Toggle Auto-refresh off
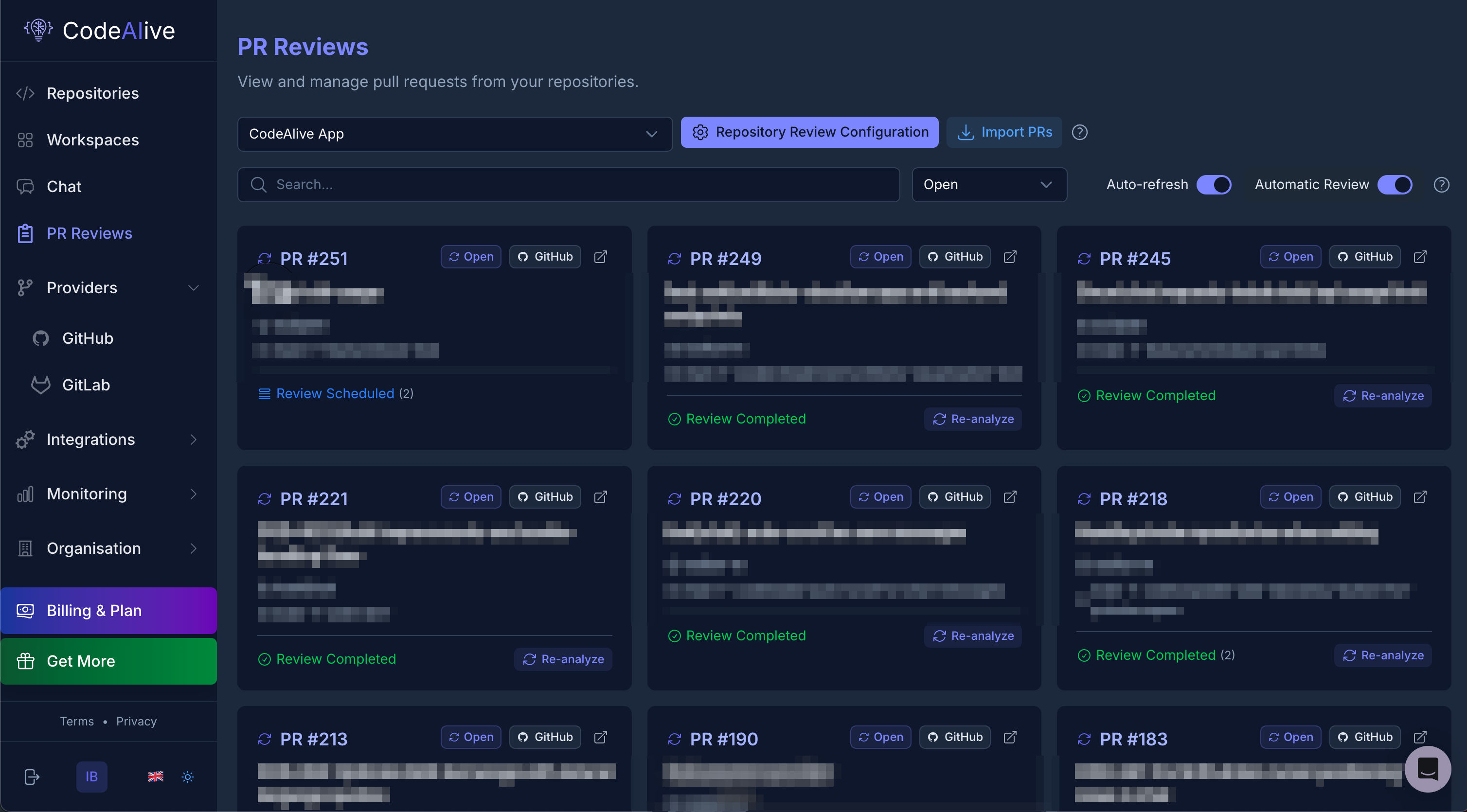Image resolution: width=1467 pixels, height=812 pixels. coord(1214,184)
